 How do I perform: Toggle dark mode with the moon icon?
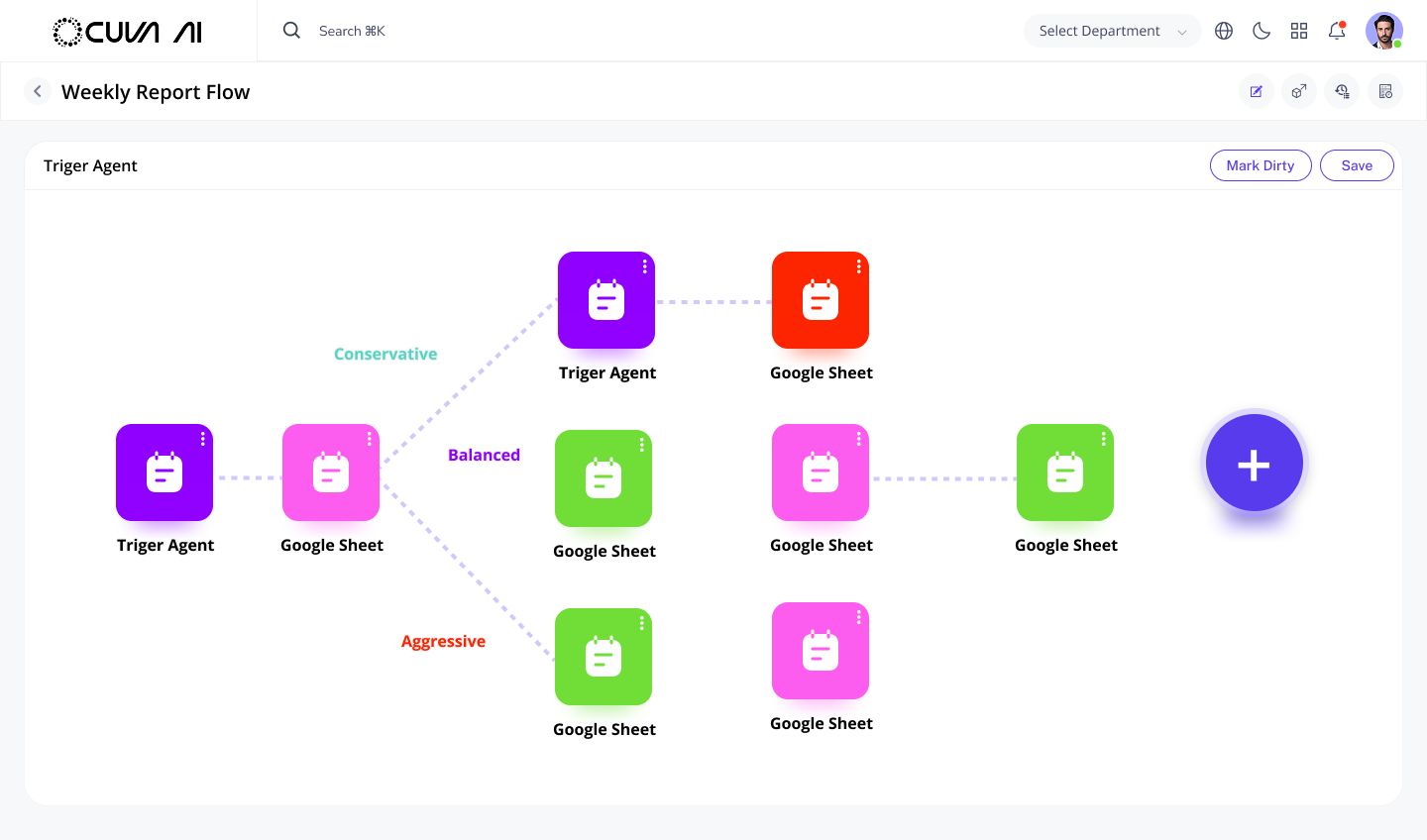tap(1261, 31)
